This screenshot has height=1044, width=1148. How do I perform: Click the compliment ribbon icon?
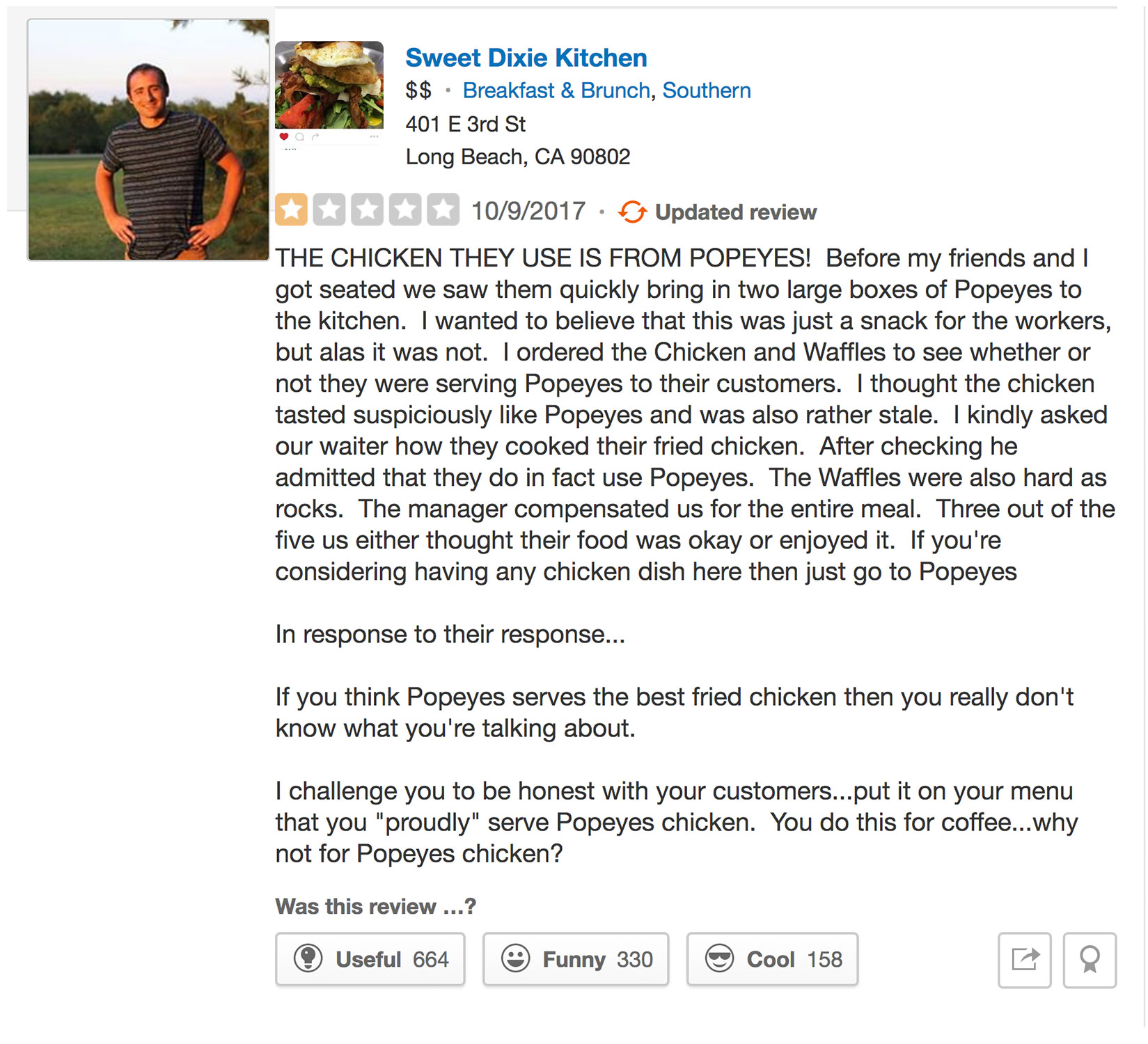pos(1090,960)
